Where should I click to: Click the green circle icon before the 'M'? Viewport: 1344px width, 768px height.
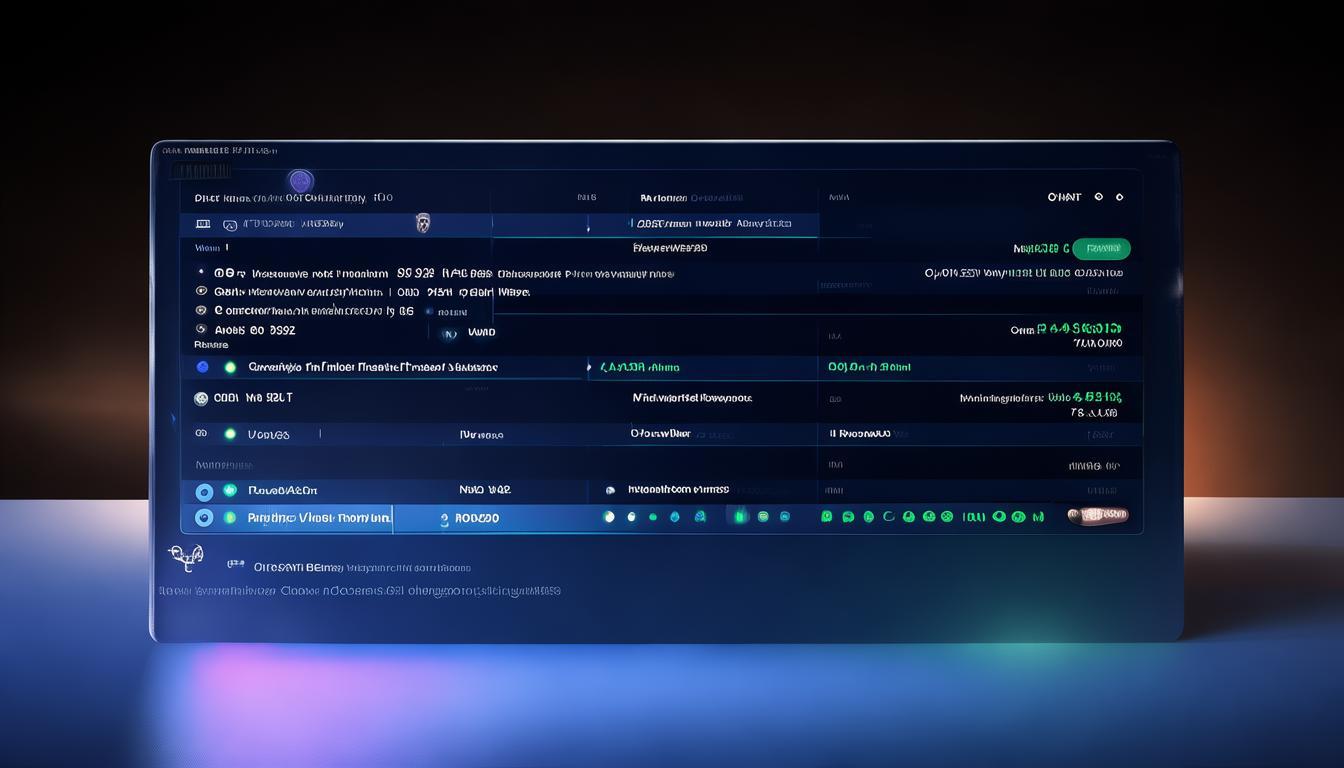click(x=1018, y=517)
